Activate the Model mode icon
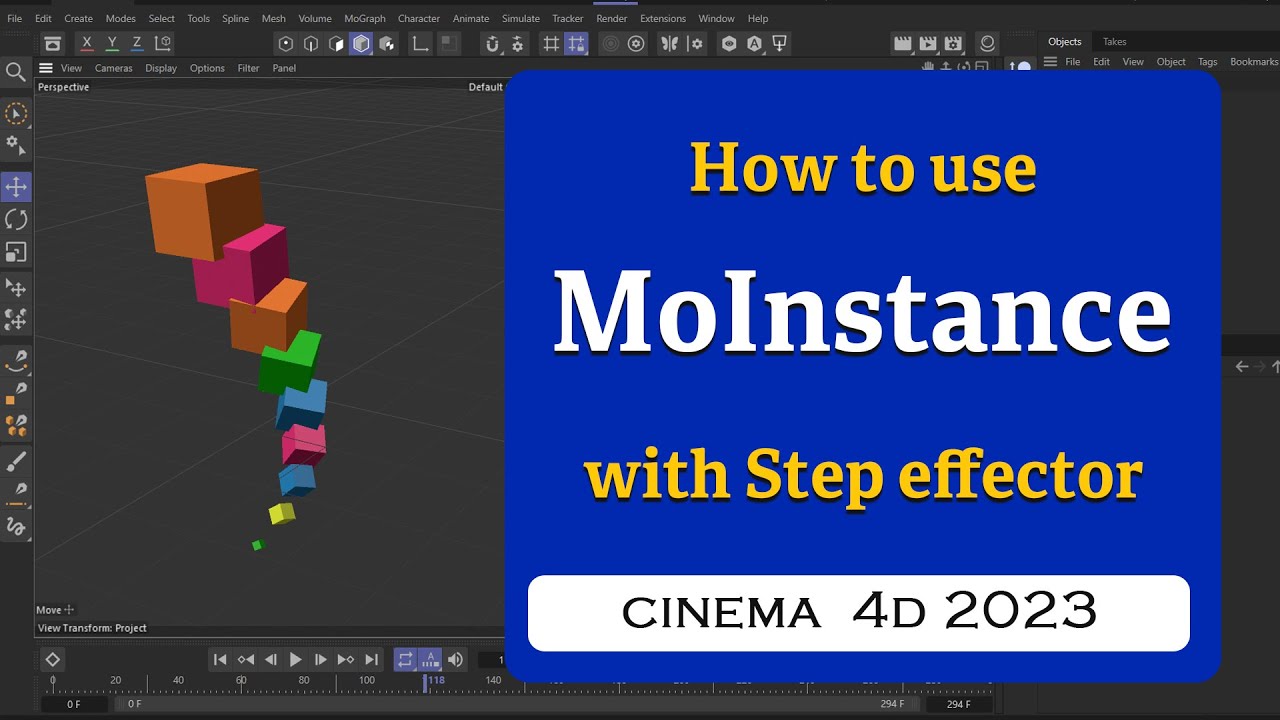 click(361, 43)
